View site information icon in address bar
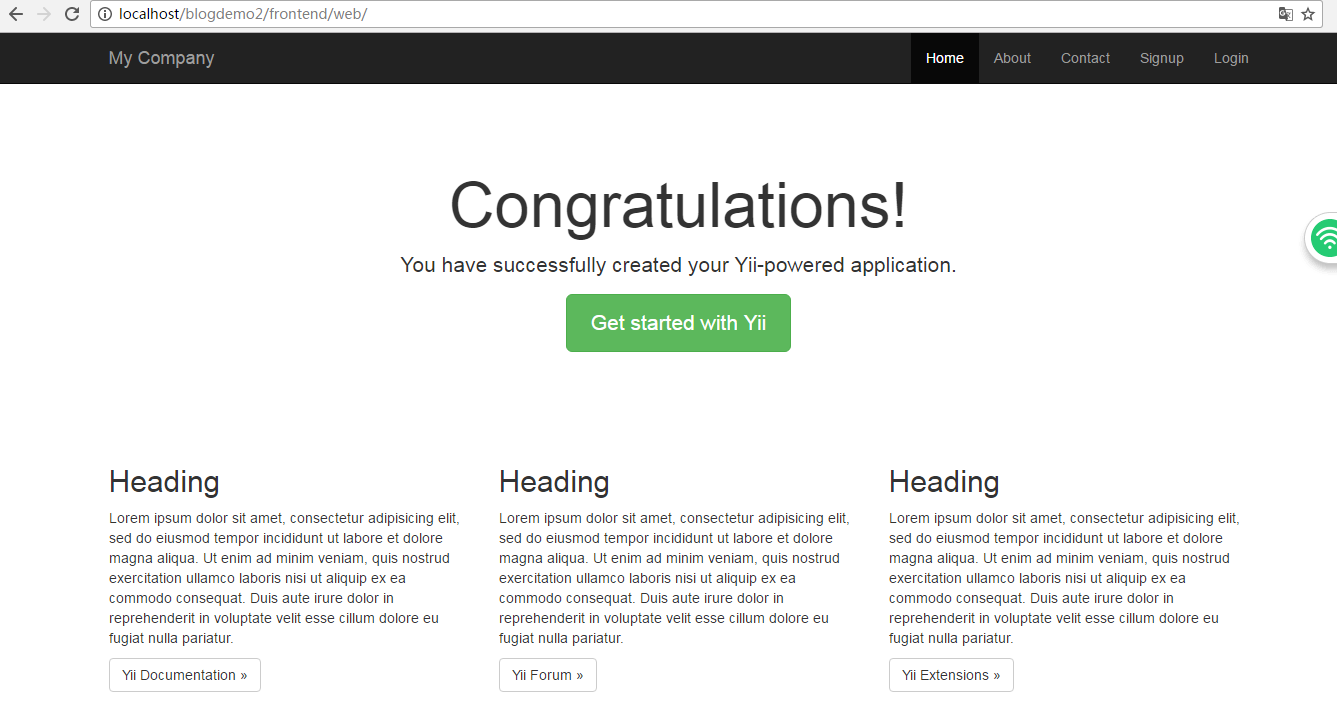Screen dimensions: 1337x705 coord(105,14)
